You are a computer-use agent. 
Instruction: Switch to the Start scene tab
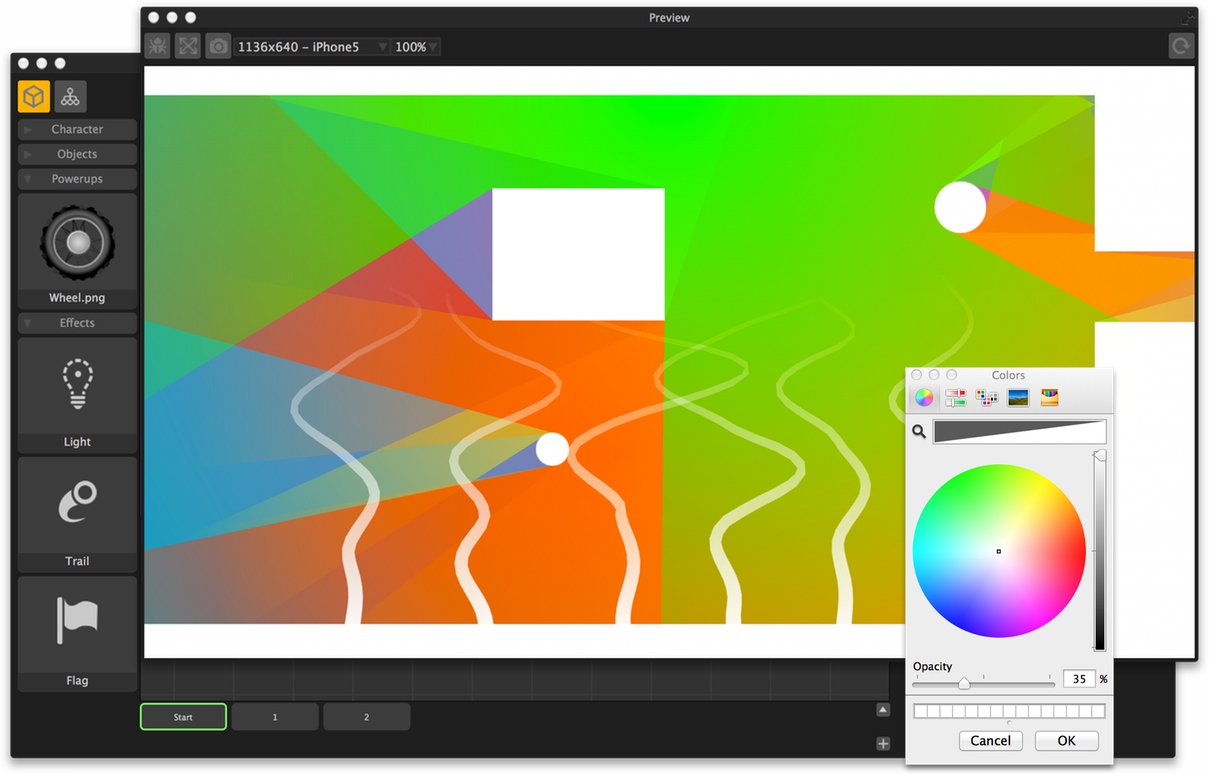(183, 717)
